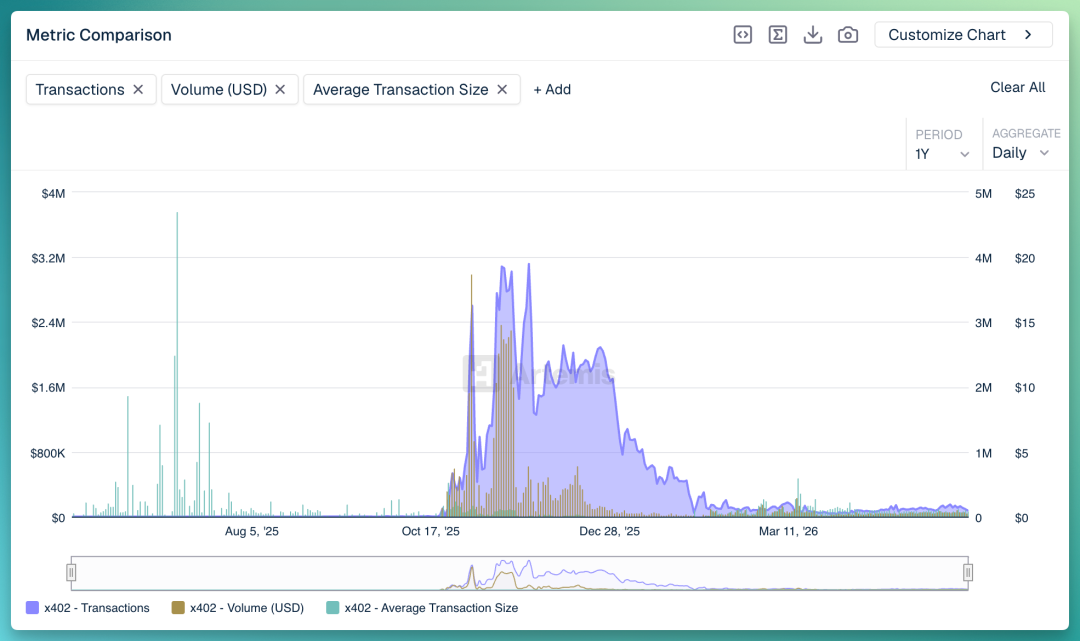
Task: Click the $10 right axis label
Action: [x=1025, y=388]
